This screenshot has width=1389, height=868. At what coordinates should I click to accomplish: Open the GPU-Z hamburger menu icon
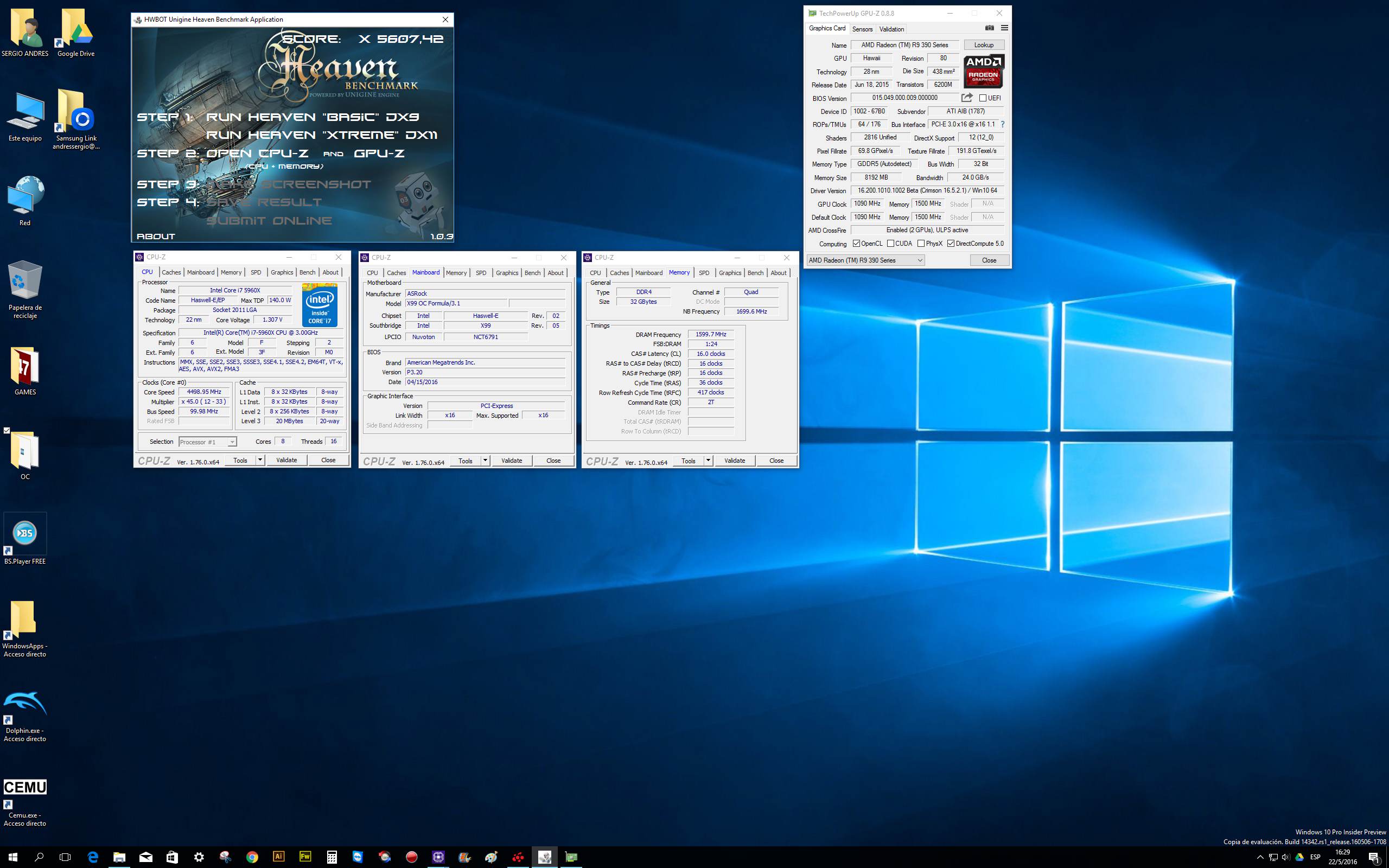[1004, 28]
